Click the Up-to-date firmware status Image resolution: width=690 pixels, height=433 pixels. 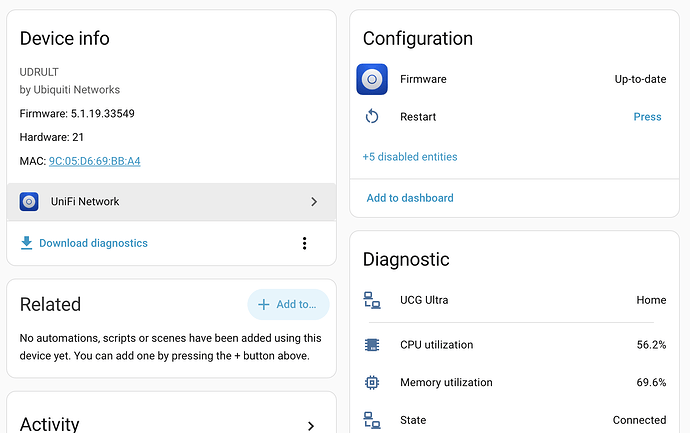tap(640, 79)
